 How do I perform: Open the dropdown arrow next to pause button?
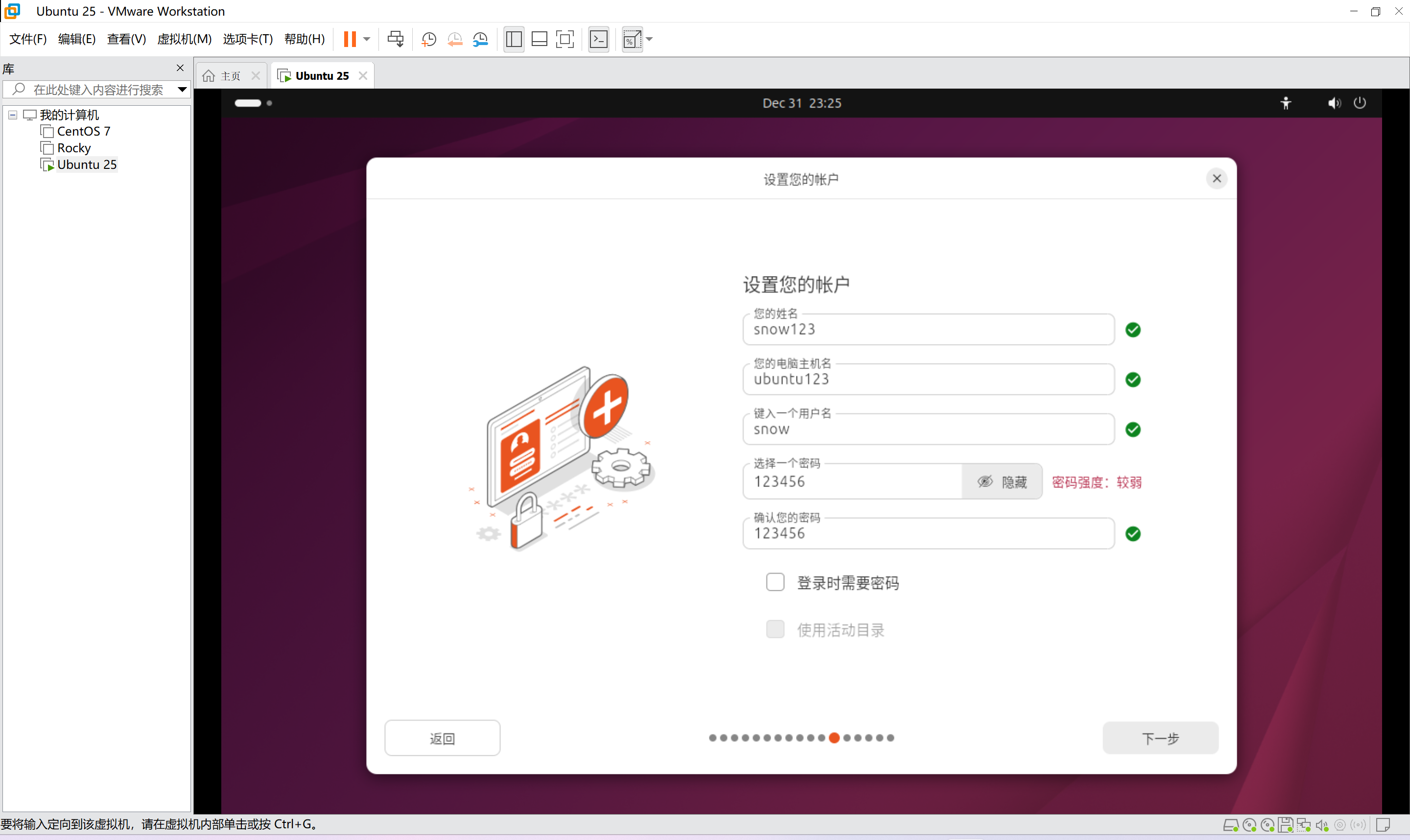pyautogui.click(x=367, y=39)
